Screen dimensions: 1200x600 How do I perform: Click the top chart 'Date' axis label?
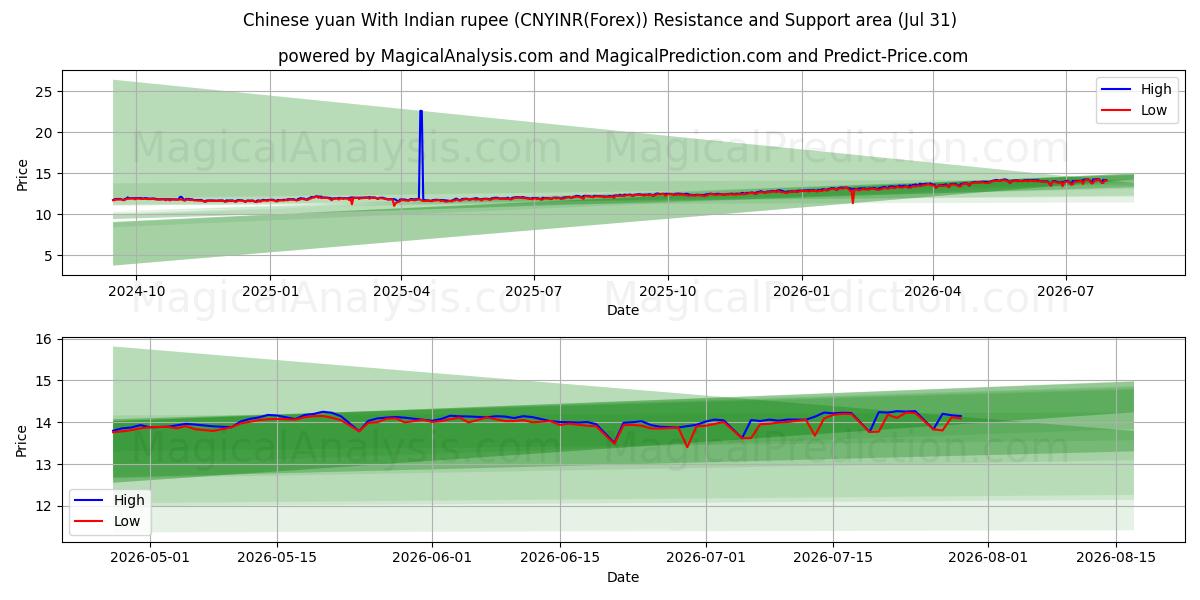click(x=622, y=311)
